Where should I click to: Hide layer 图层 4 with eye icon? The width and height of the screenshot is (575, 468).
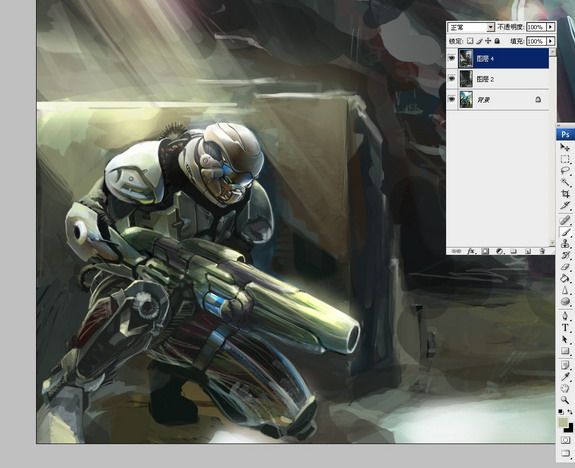pos(452,58)
